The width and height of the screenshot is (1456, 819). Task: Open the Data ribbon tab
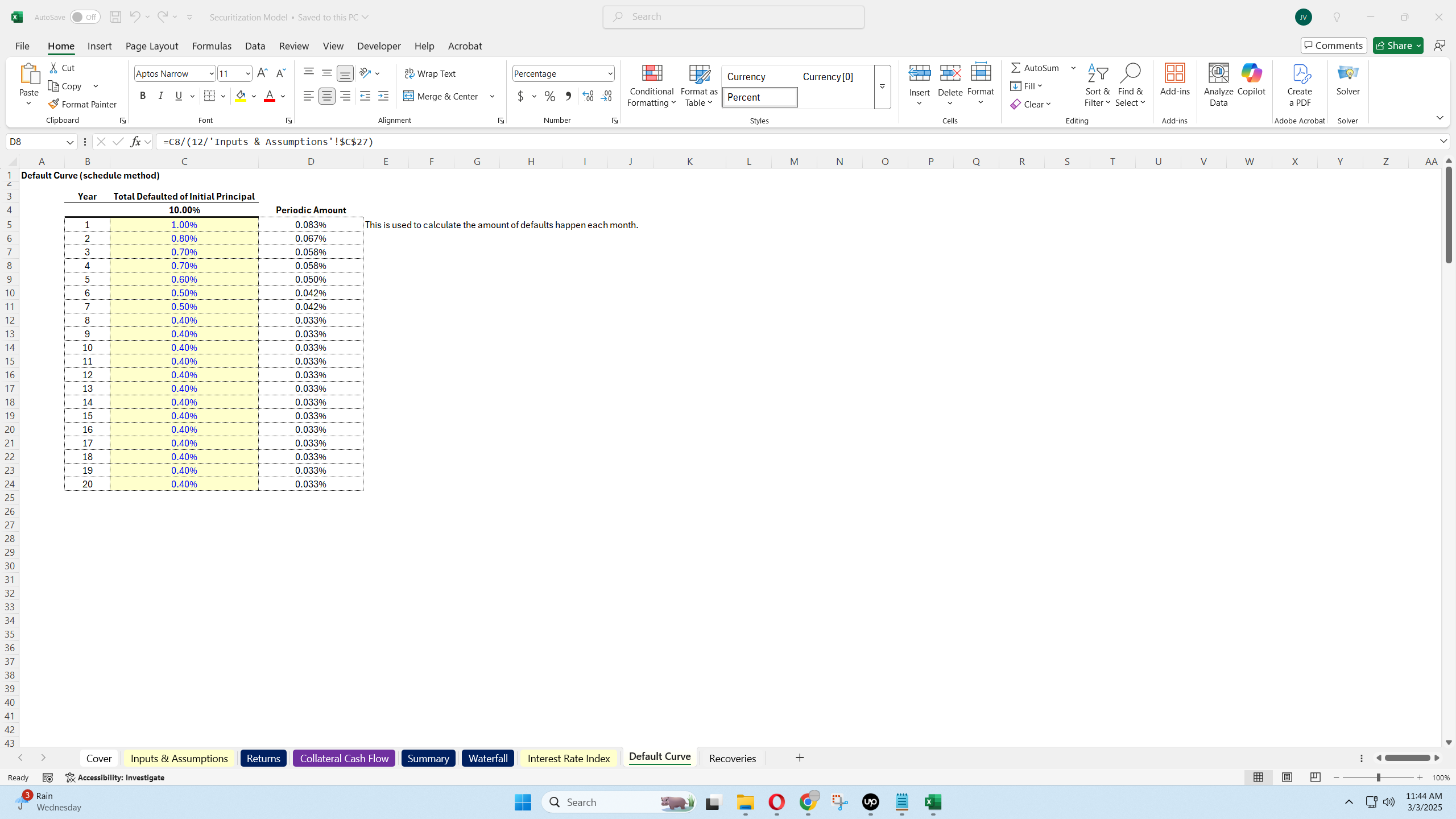click(255, 46)
